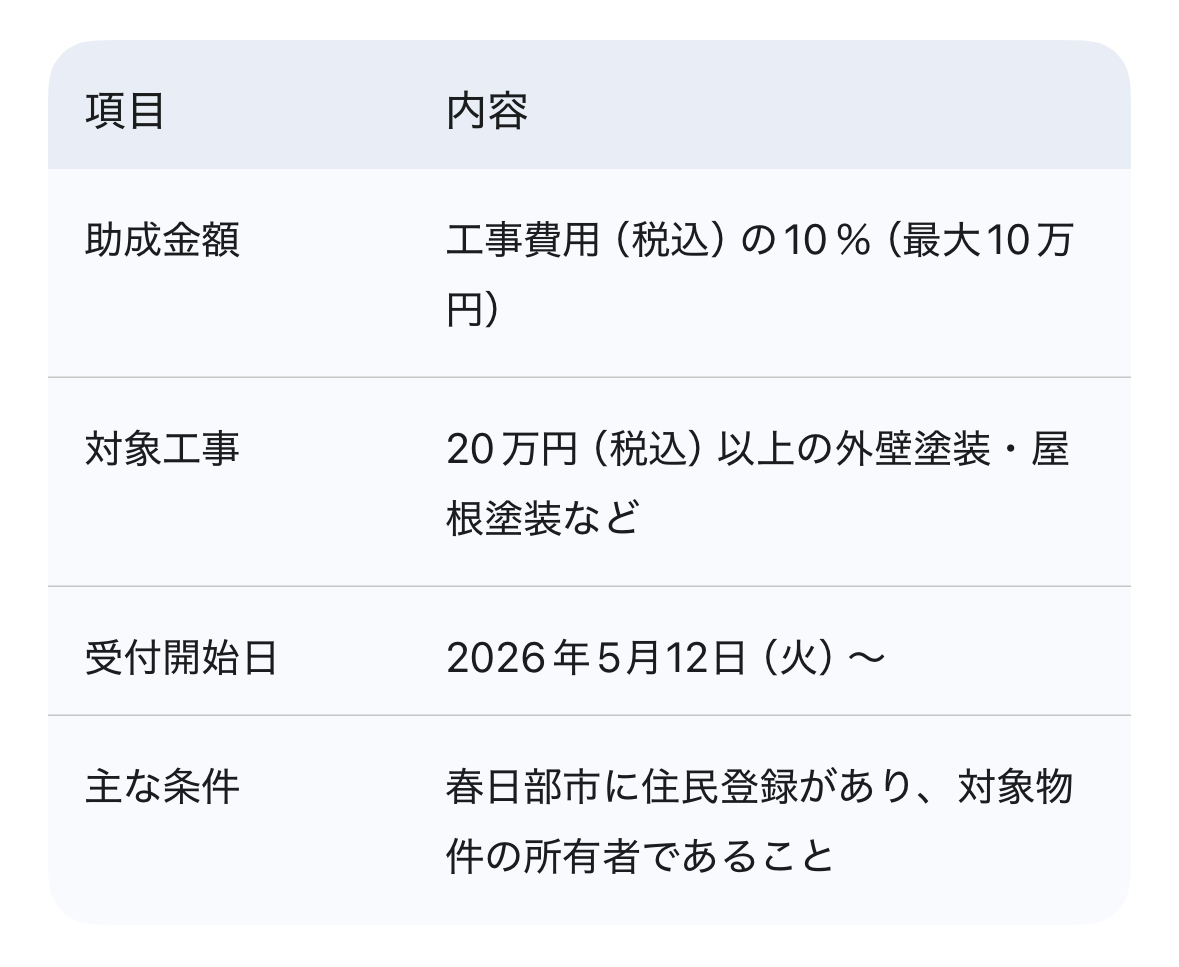Click the 項目 column header
The image size is (1179, 967).
125,111
